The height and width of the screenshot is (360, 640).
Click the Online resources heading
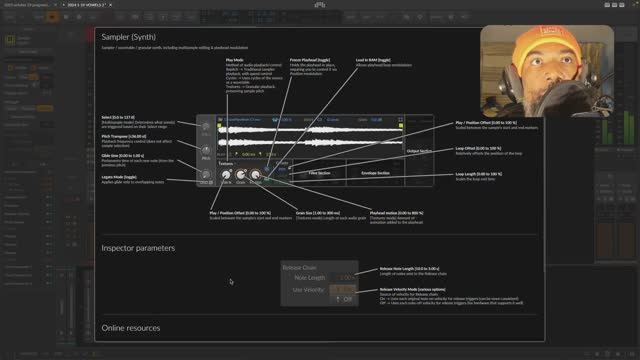pos(131,328)
